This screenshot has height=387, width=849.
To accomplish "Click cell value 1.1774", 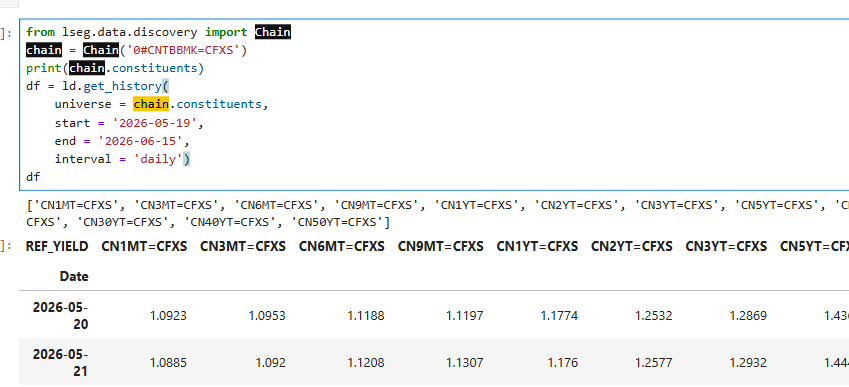I will (x=559, y=316).
